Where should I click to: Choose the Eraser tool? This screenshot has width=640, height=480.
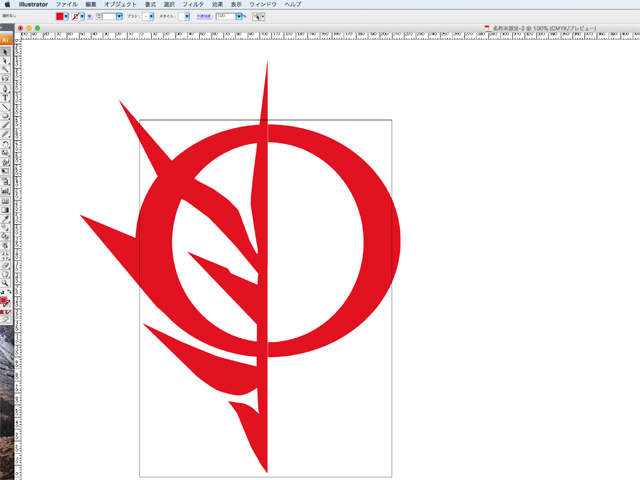click(5, 265)
